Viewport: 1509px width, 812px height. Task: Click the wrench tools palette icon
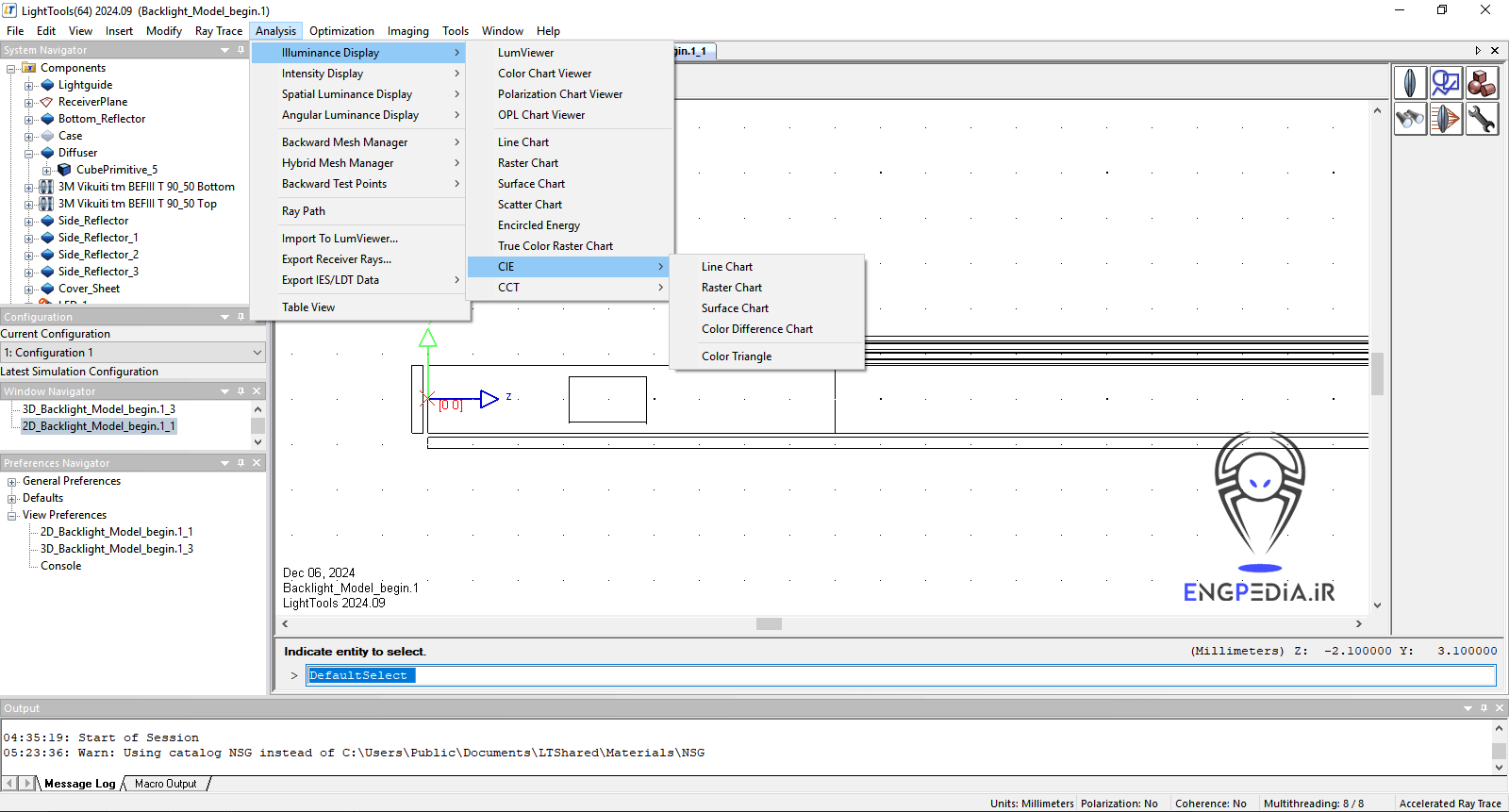(1482, 119)
